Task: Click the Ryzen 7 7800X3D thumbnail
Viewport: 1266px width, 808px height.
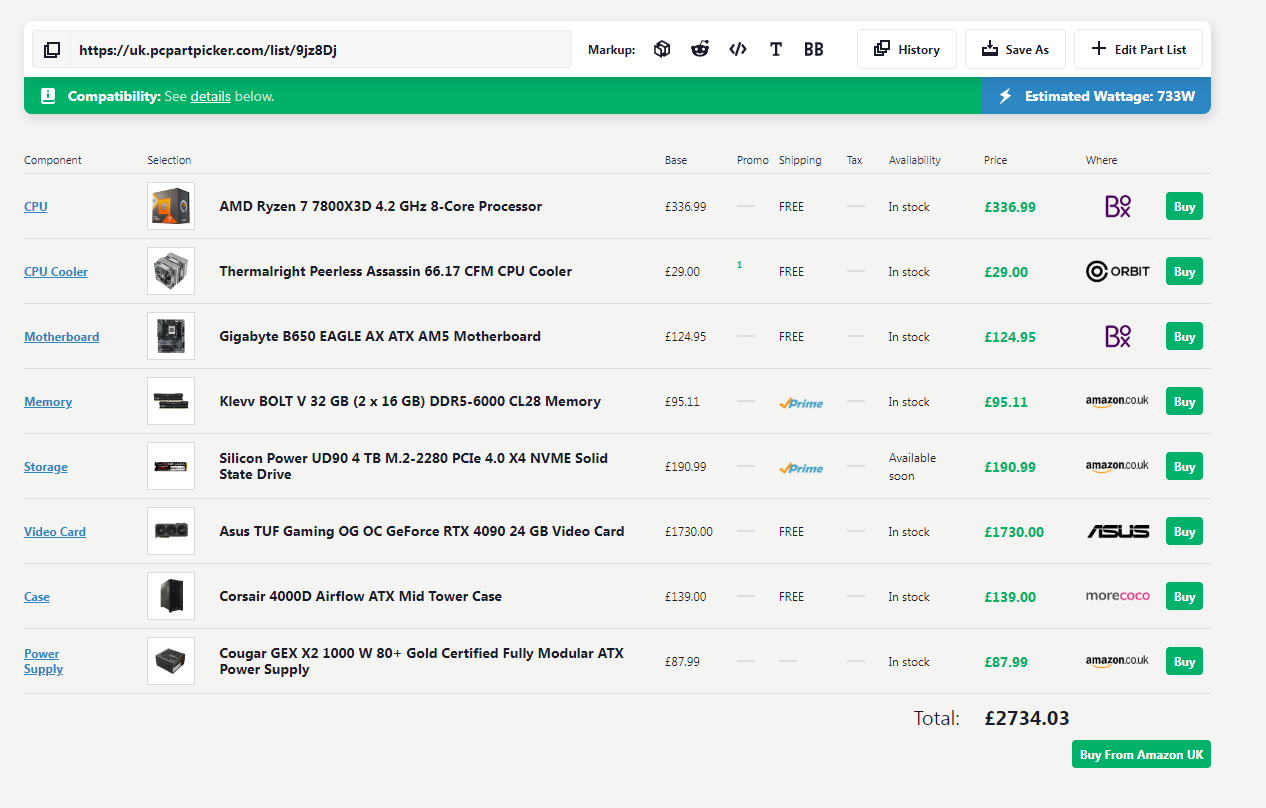Action: pyautogui.click(x=171, y=206)
